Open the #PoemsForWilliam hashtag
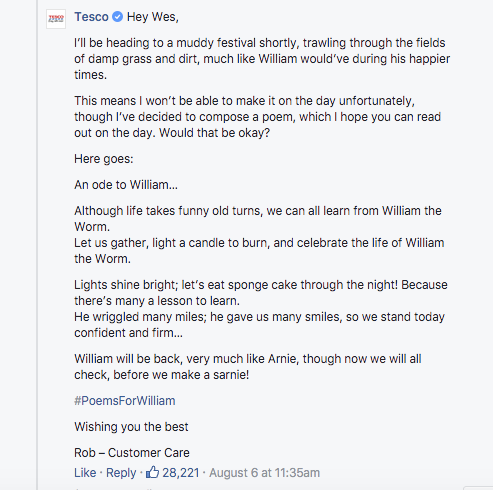Viewport: 493px width, 490px height. 125,401
